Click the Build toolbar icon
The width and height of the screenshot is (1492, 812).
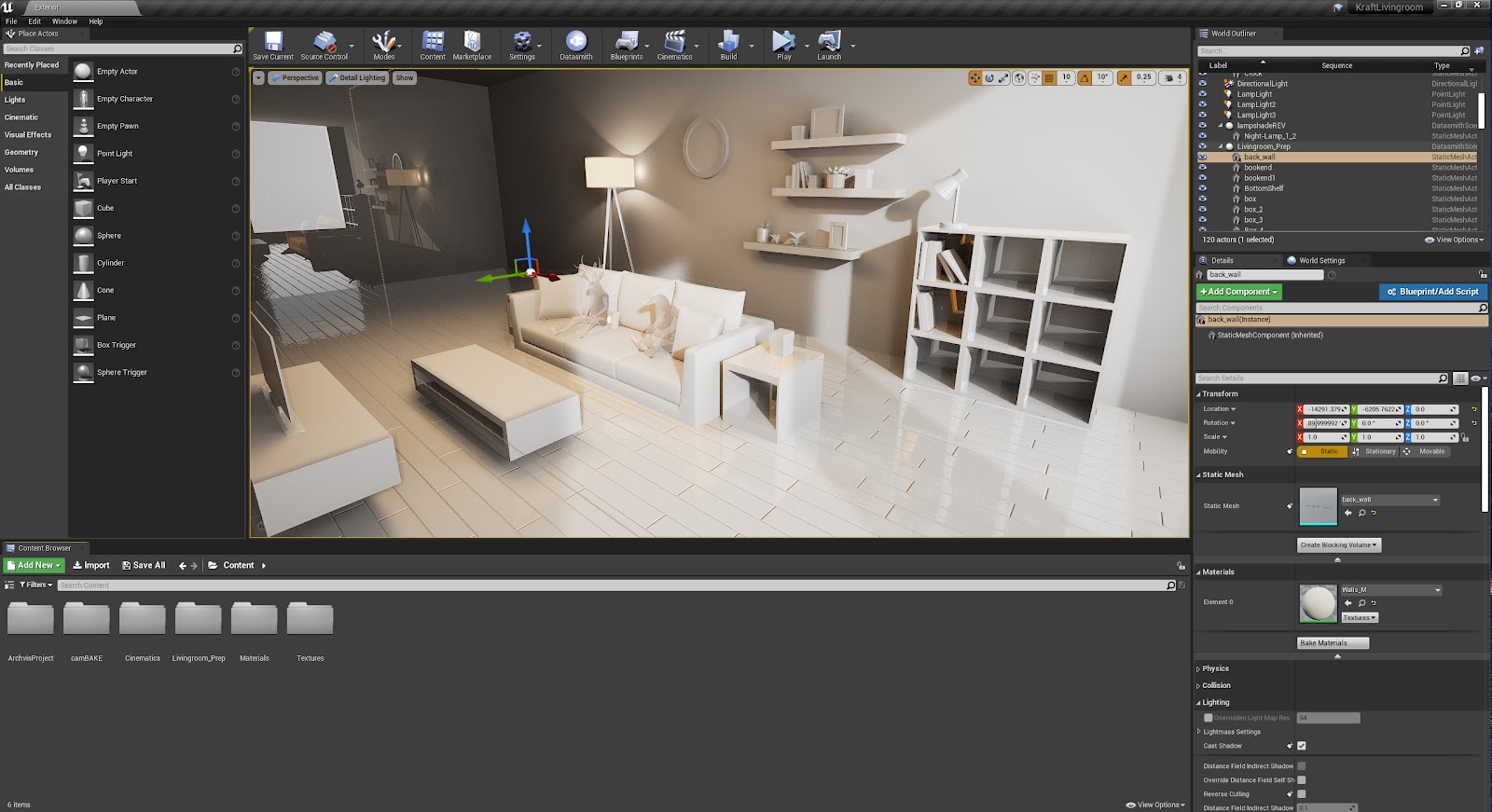pyautogui.click(x=728, y=45)
